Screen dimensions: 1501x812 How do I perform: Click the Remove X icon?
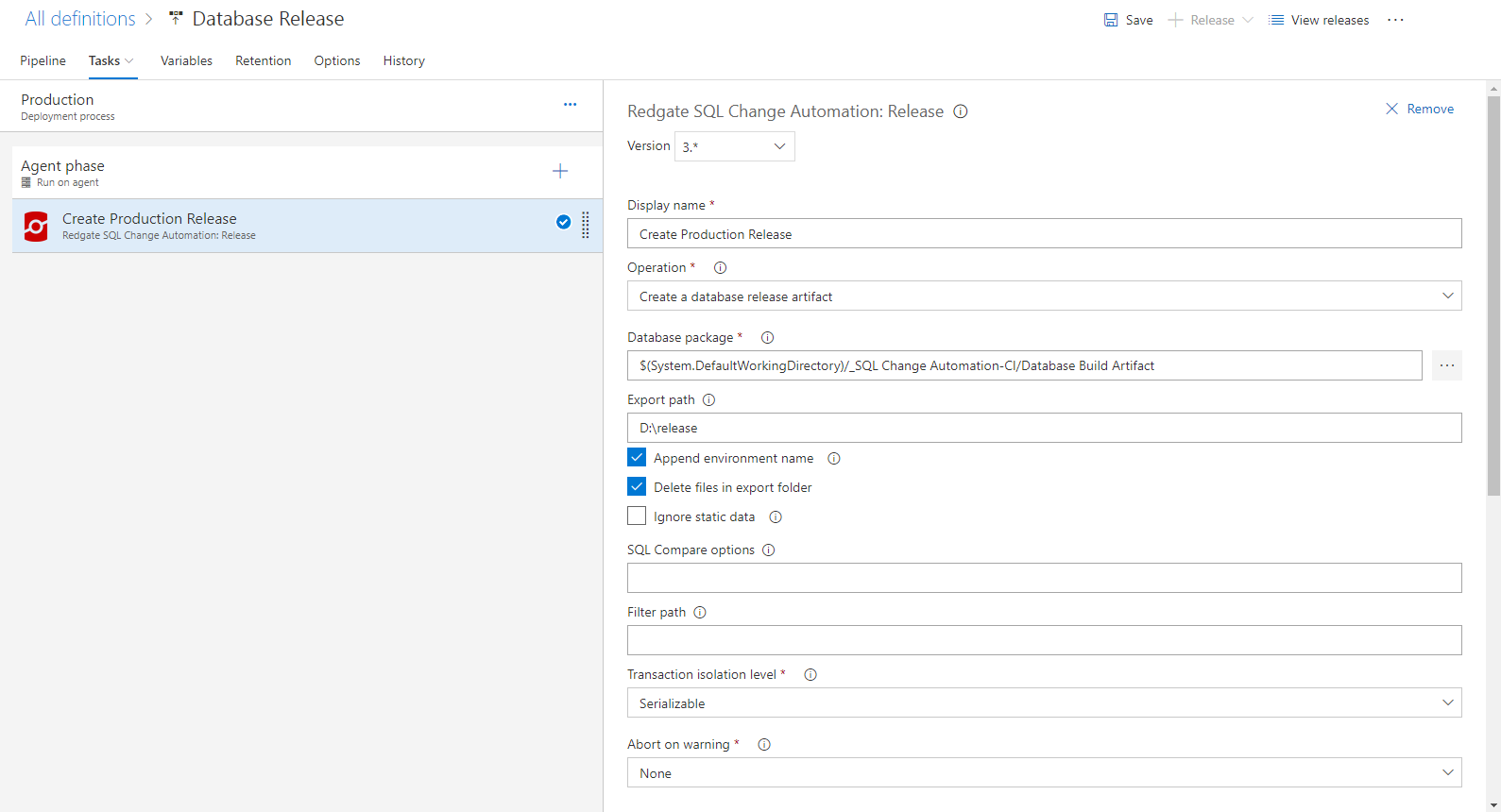pyautogui.click(x=1391, y=109)
